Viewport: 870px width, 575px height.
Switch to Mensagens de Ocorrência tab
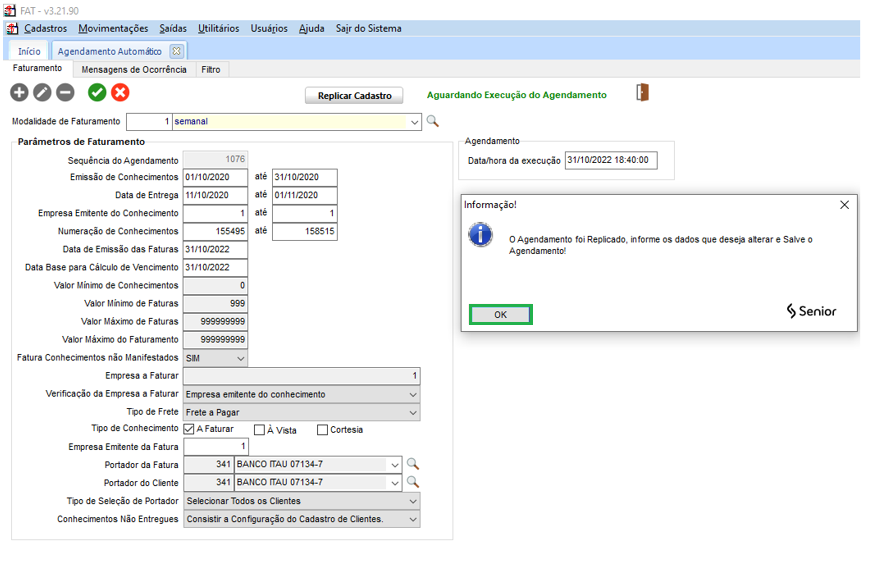tap(134, 69)
